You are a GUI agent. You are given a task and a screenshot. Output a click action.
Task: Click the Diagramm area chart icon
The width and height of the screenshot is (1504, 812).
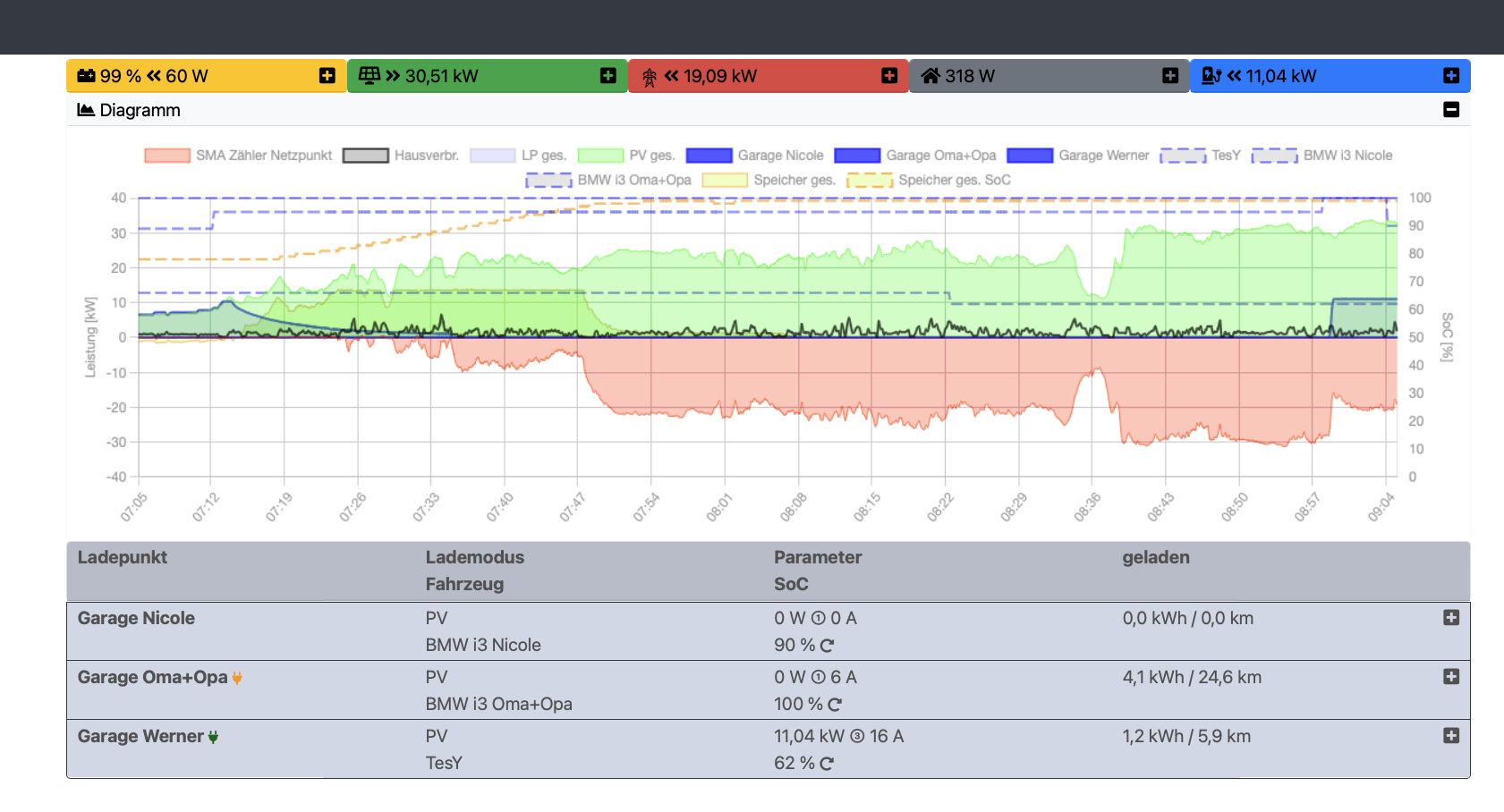(86, 110)
